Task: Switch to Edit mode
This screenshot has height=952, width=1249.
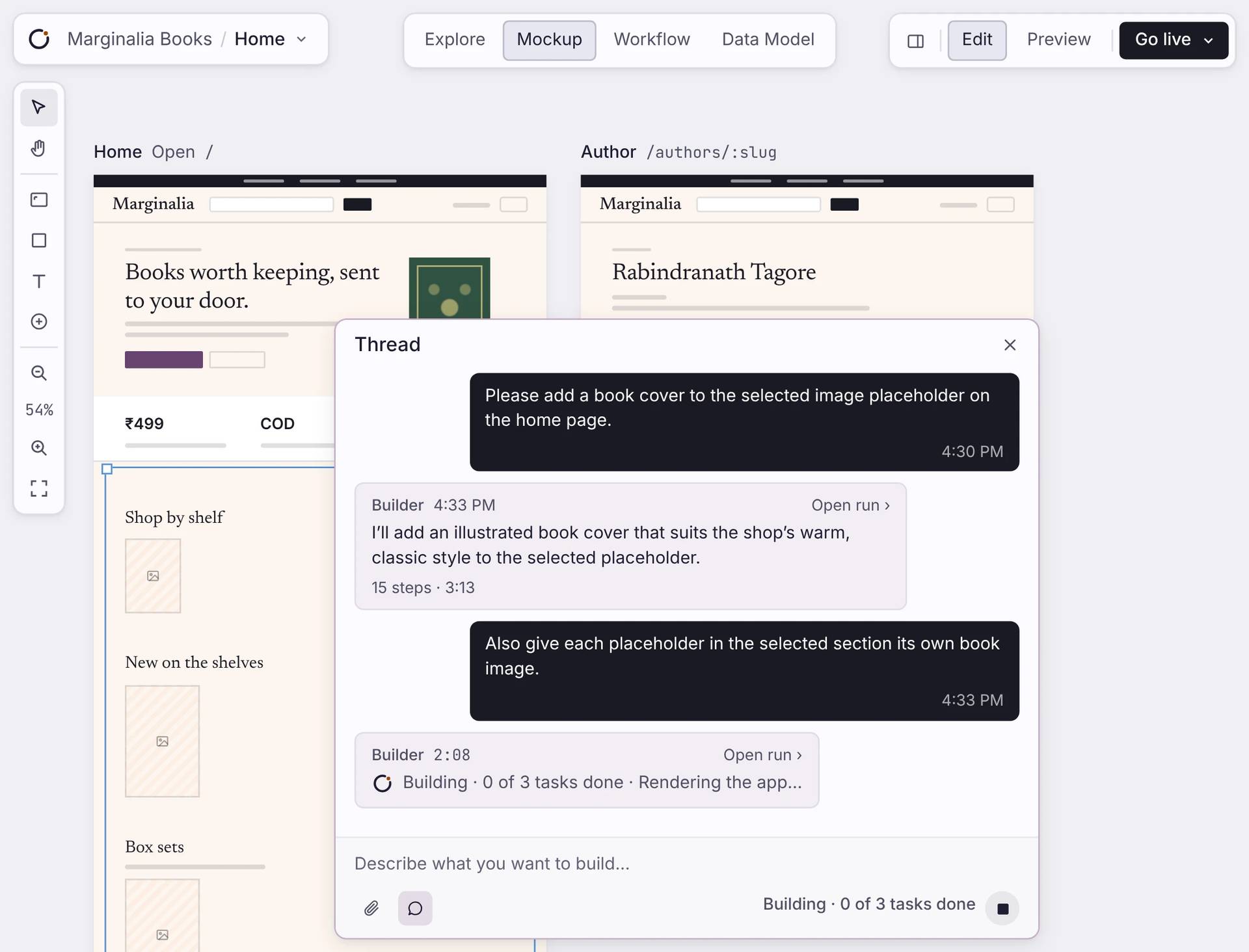Action: [977, 40]
